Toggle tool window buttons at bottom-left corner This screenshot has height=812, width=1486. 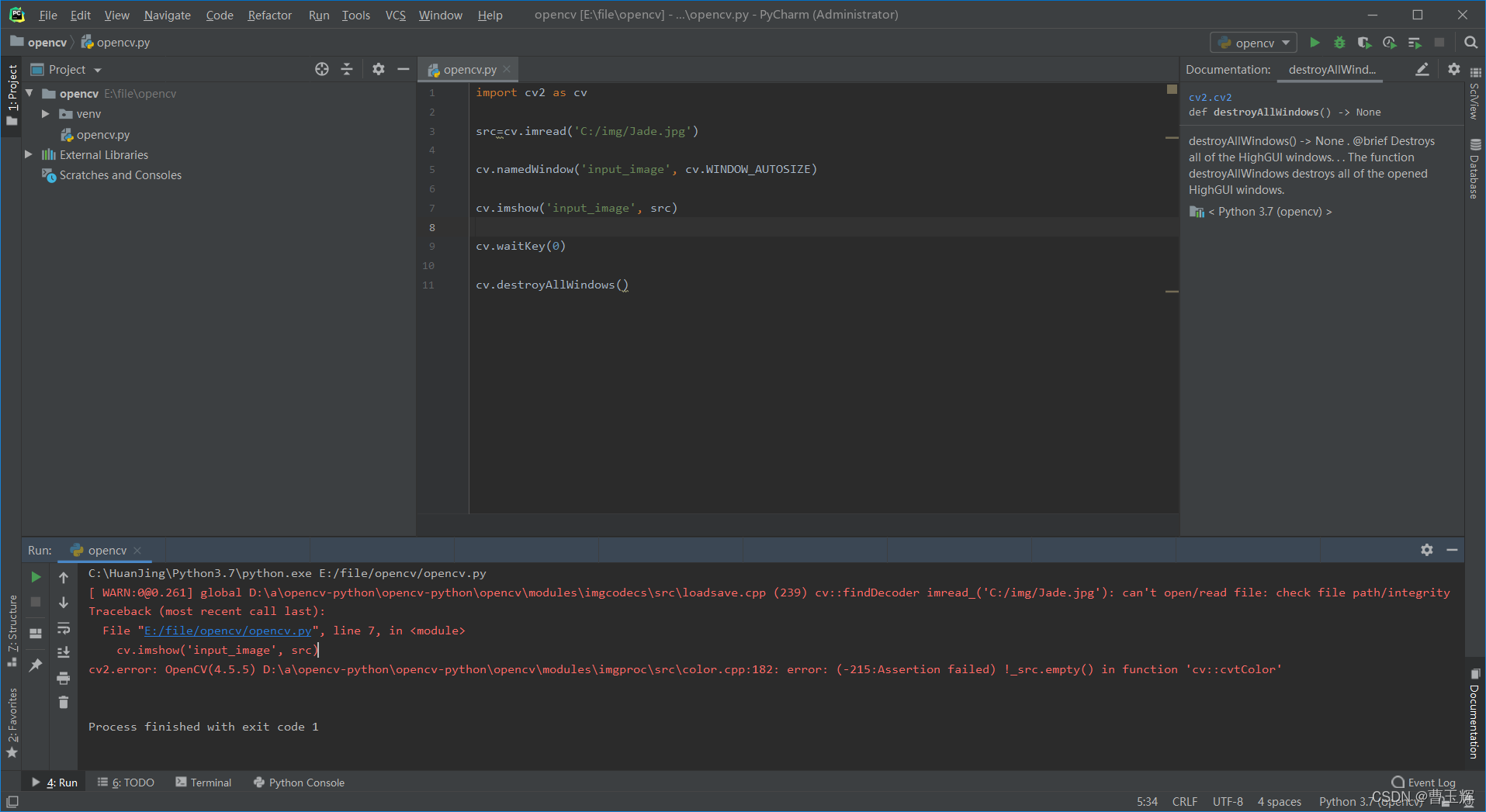[12, 801]
